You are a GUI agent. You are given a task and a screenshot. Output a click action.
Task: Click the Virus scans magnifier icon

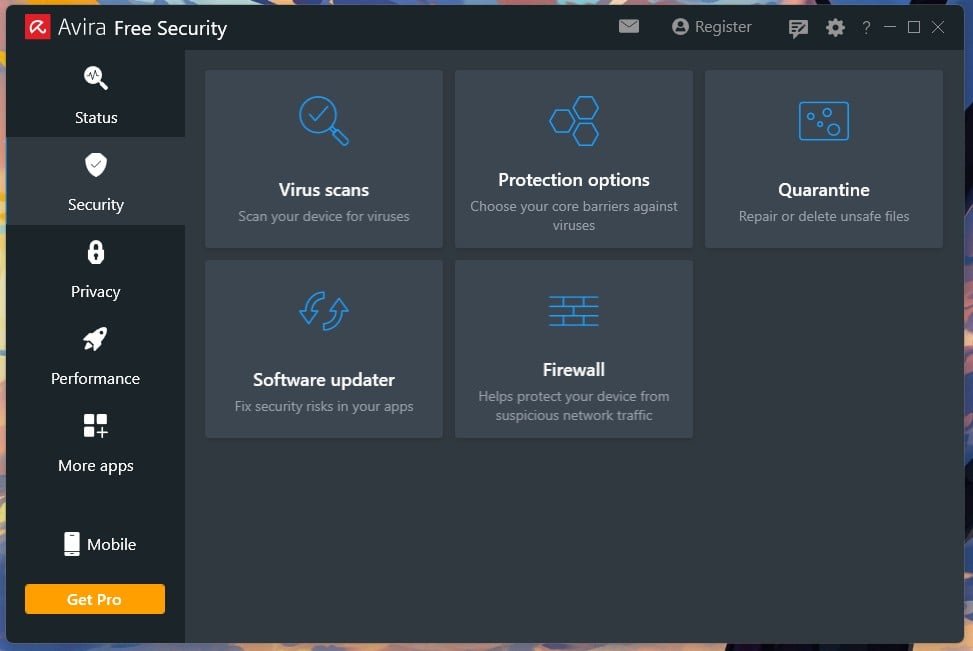point(324,121)
